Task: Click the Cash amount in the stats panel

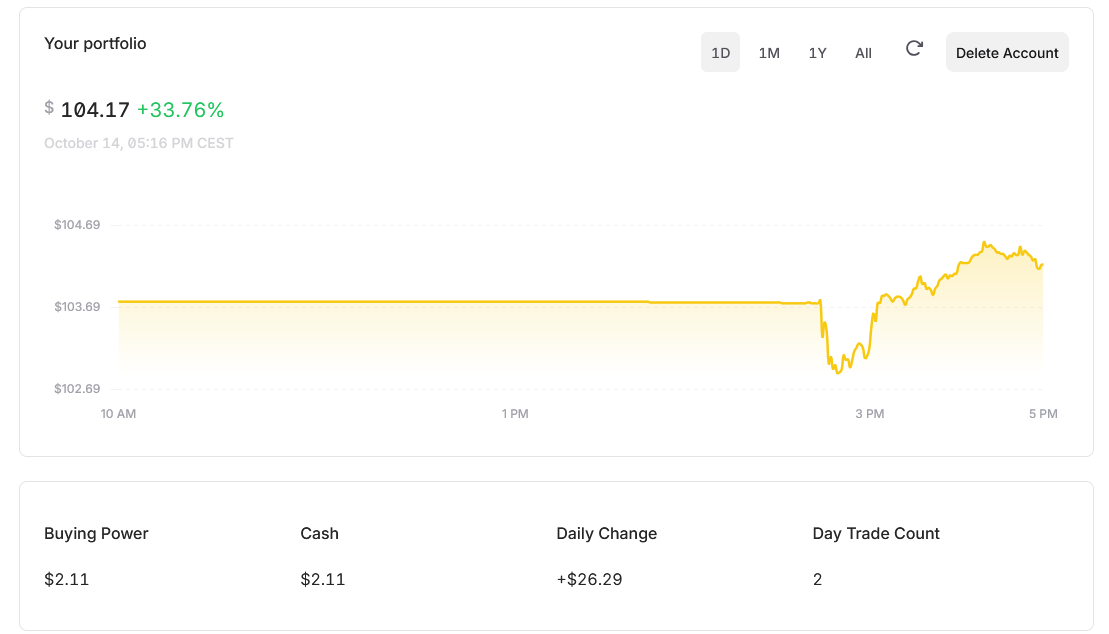Action: click(321, 579)
